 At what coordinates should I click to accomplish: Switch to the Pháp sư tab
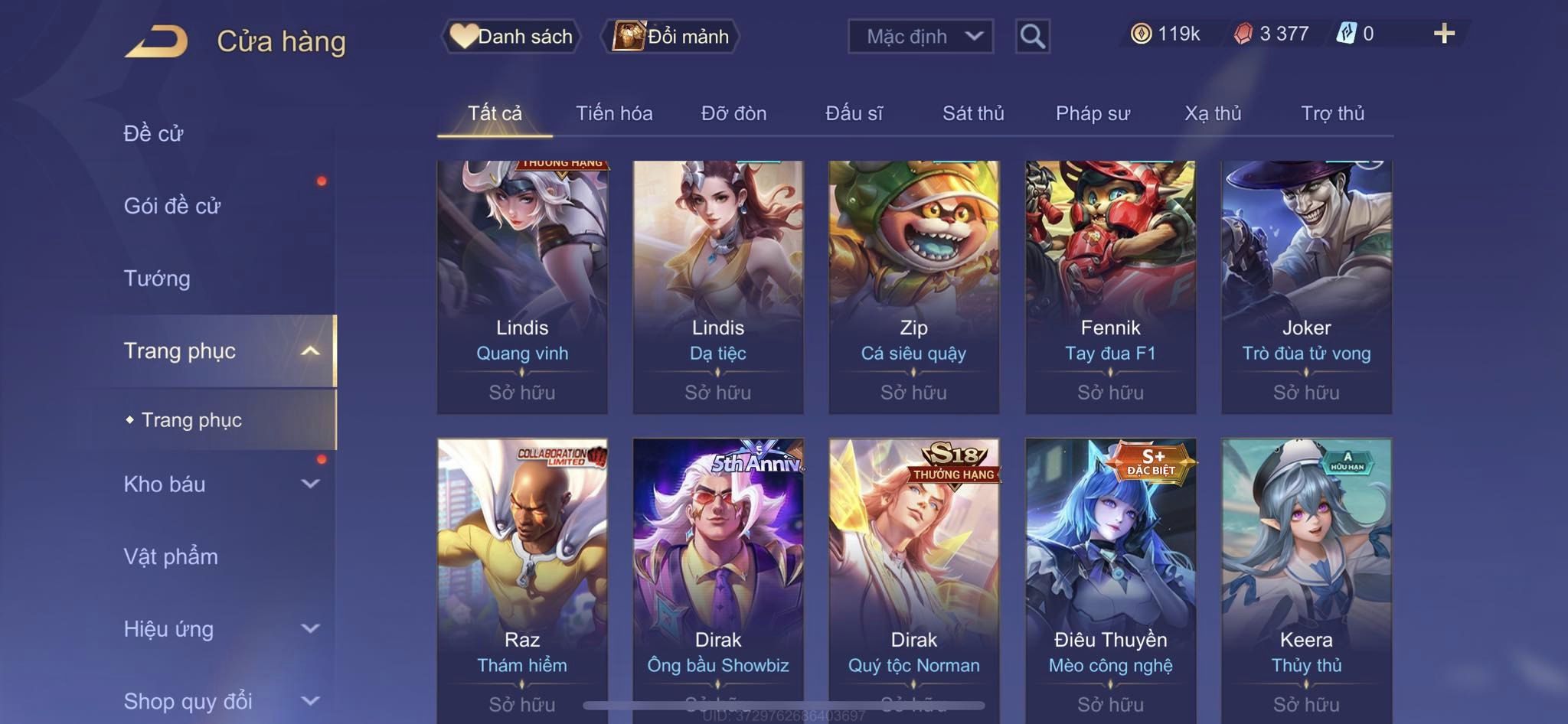point(1093,113)
